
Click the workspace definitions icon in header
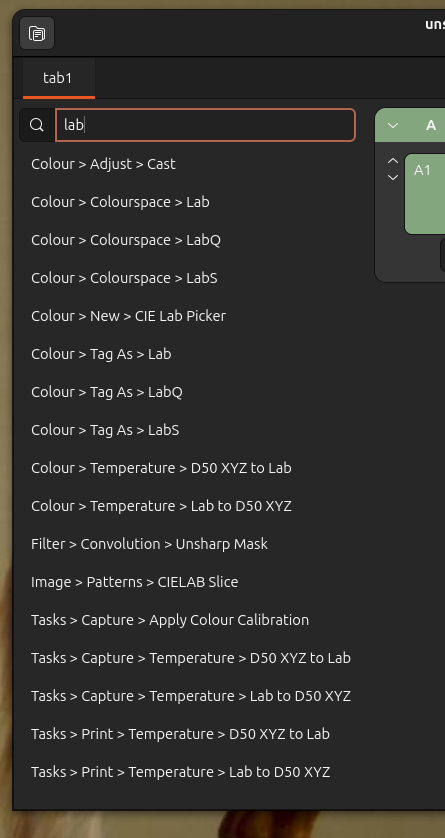tap(37, 34)
